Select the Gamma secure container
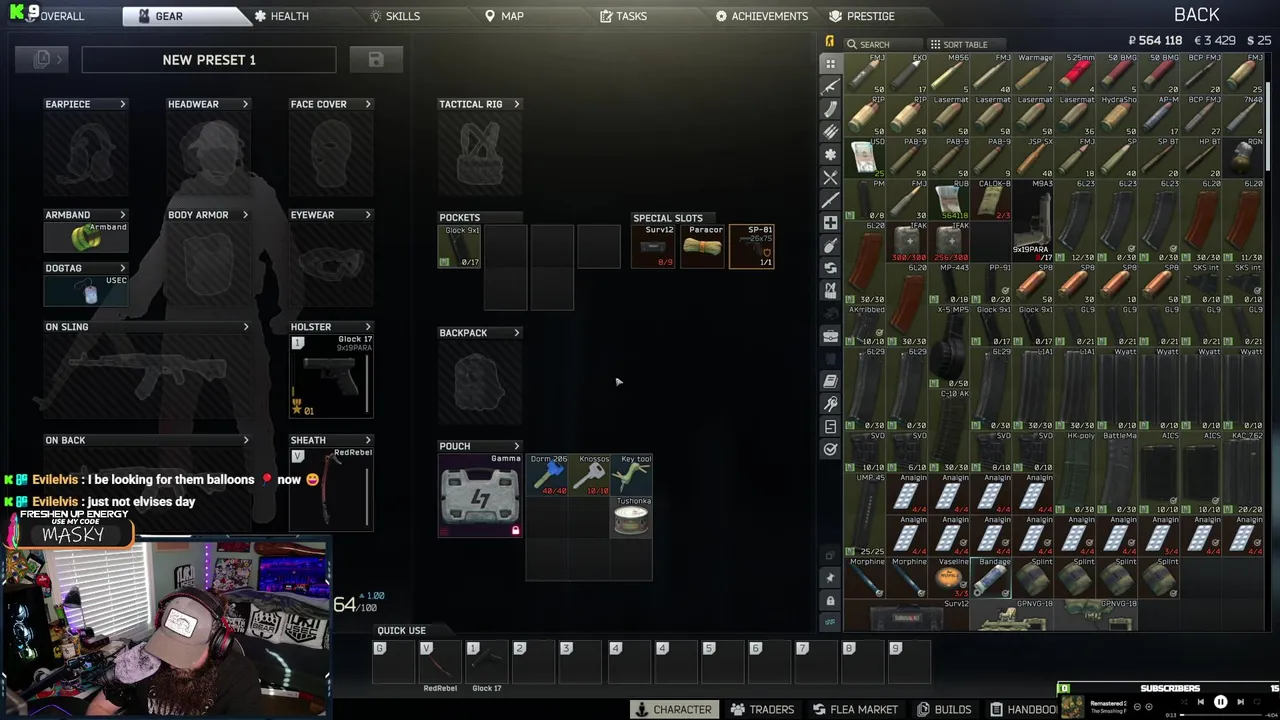This screenshot has height=720, width=1280. [x=480, y=496]
